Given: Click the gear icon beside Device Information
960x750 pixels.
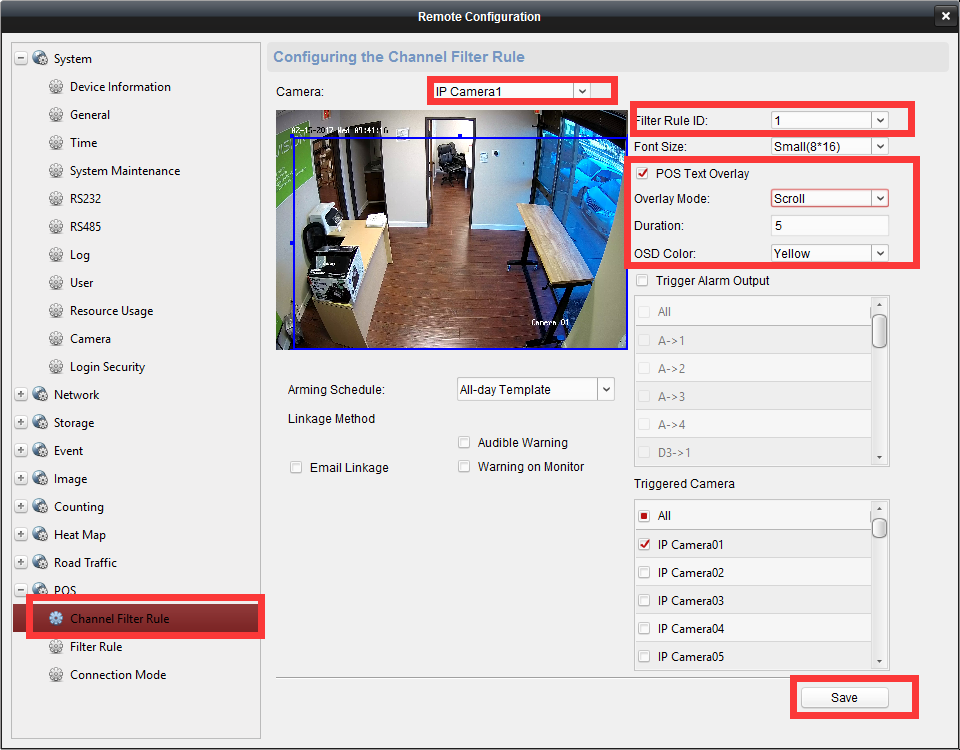Looking at the screenshot, I should [56, 87].
